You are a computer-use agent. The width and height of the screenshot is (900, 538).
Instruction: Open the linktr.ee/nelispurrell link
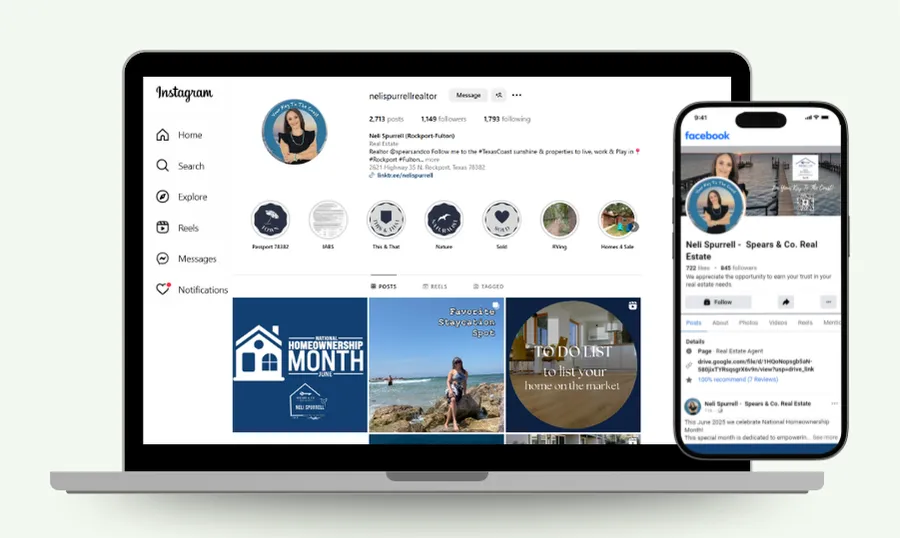pos(405,175)
